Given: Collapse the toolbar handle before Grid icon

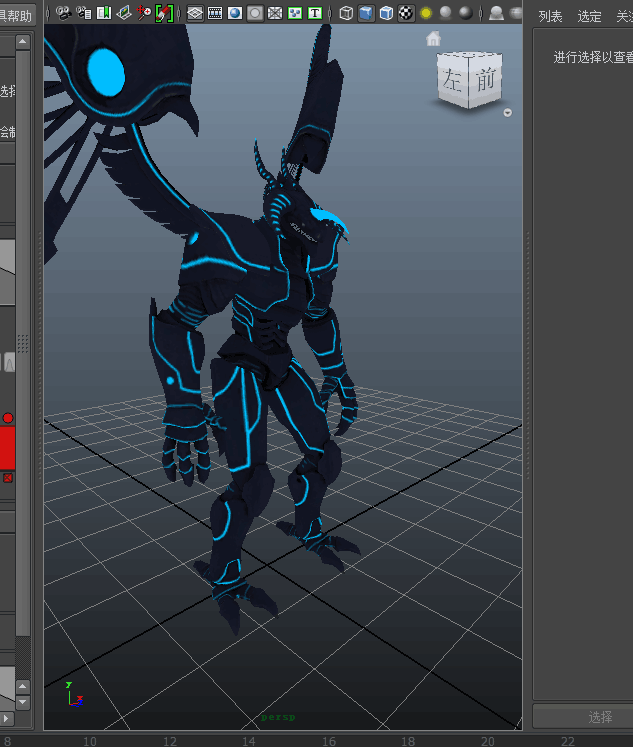Looking at the screenshot, I should coord(179,13).
